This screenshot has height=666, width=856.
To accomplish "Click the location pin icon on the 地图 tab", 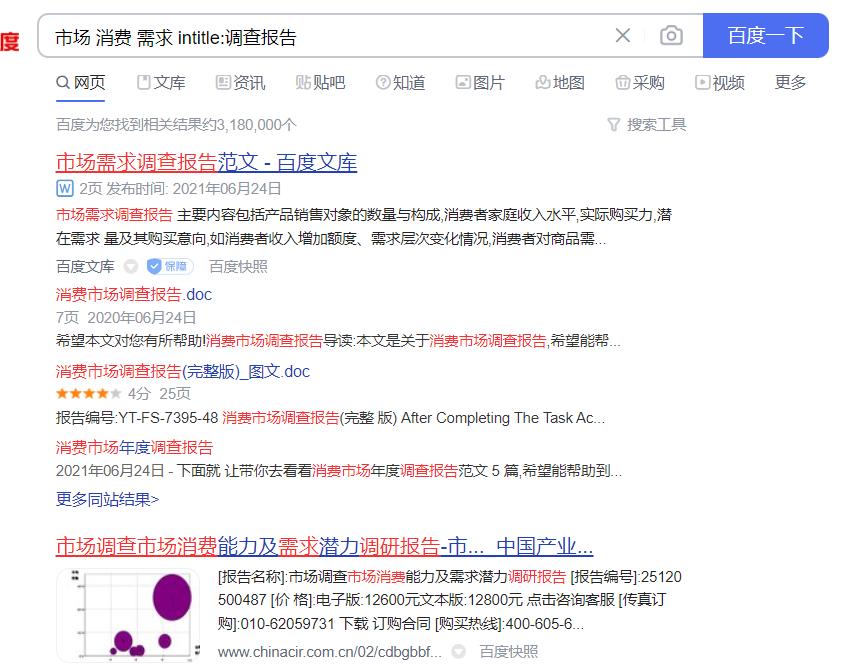I will (x=543, y=83).
